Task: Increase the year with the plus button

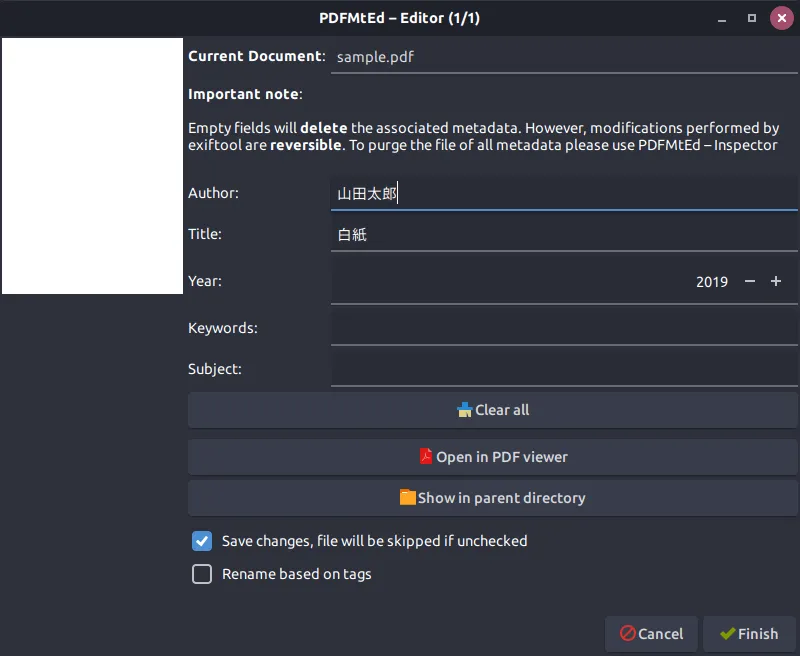Action: click(776, 281)
